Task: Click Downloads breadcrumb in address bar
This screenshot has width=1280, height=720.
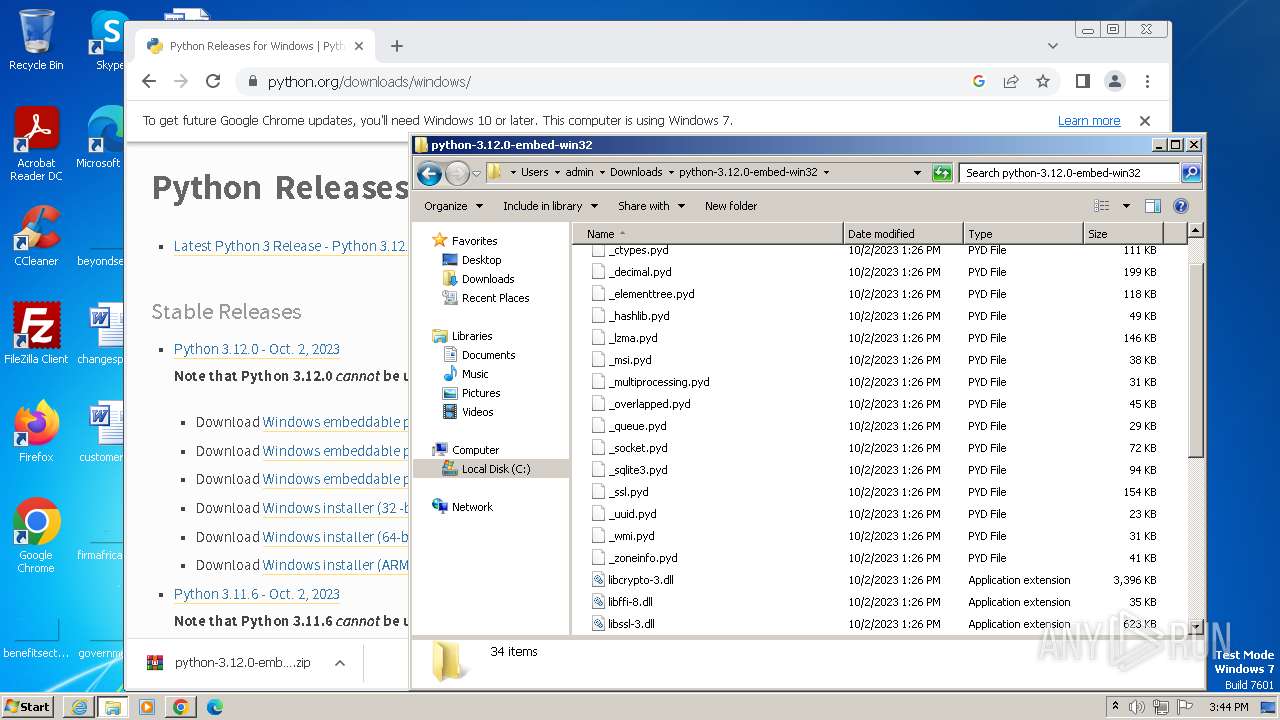Action: 636,172
